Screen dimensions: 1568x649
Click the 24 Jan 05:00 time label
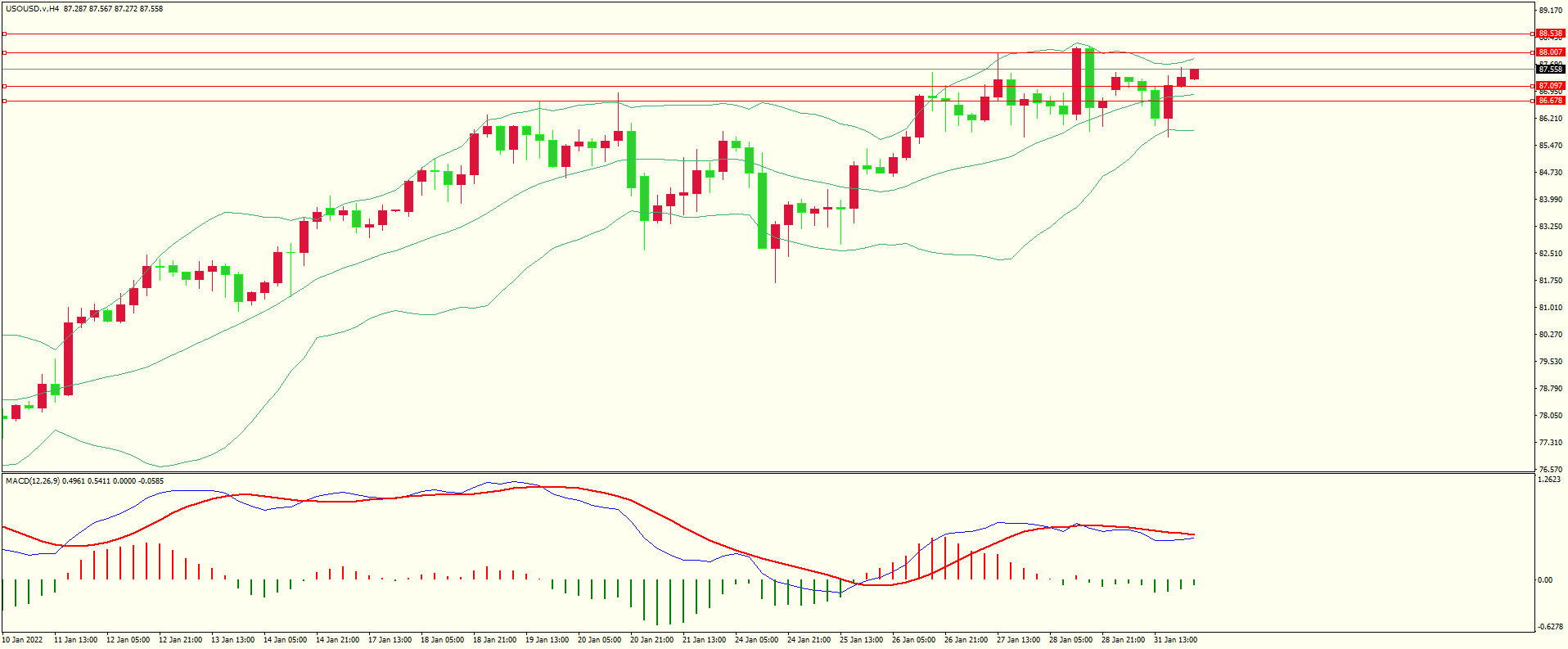757,640
